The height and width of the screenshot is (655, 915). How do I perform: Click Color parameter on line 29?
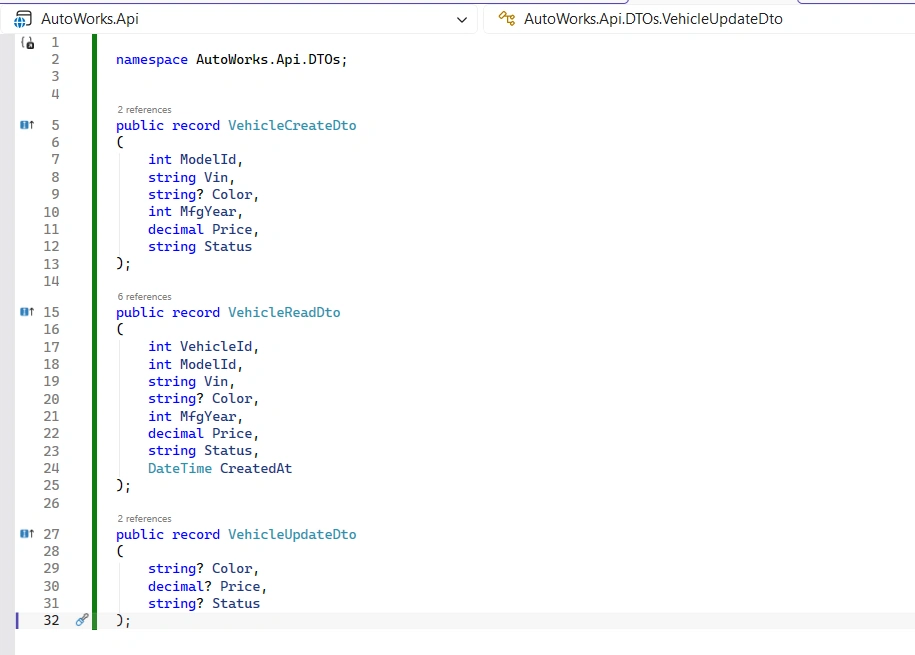[x=232, y=569]
